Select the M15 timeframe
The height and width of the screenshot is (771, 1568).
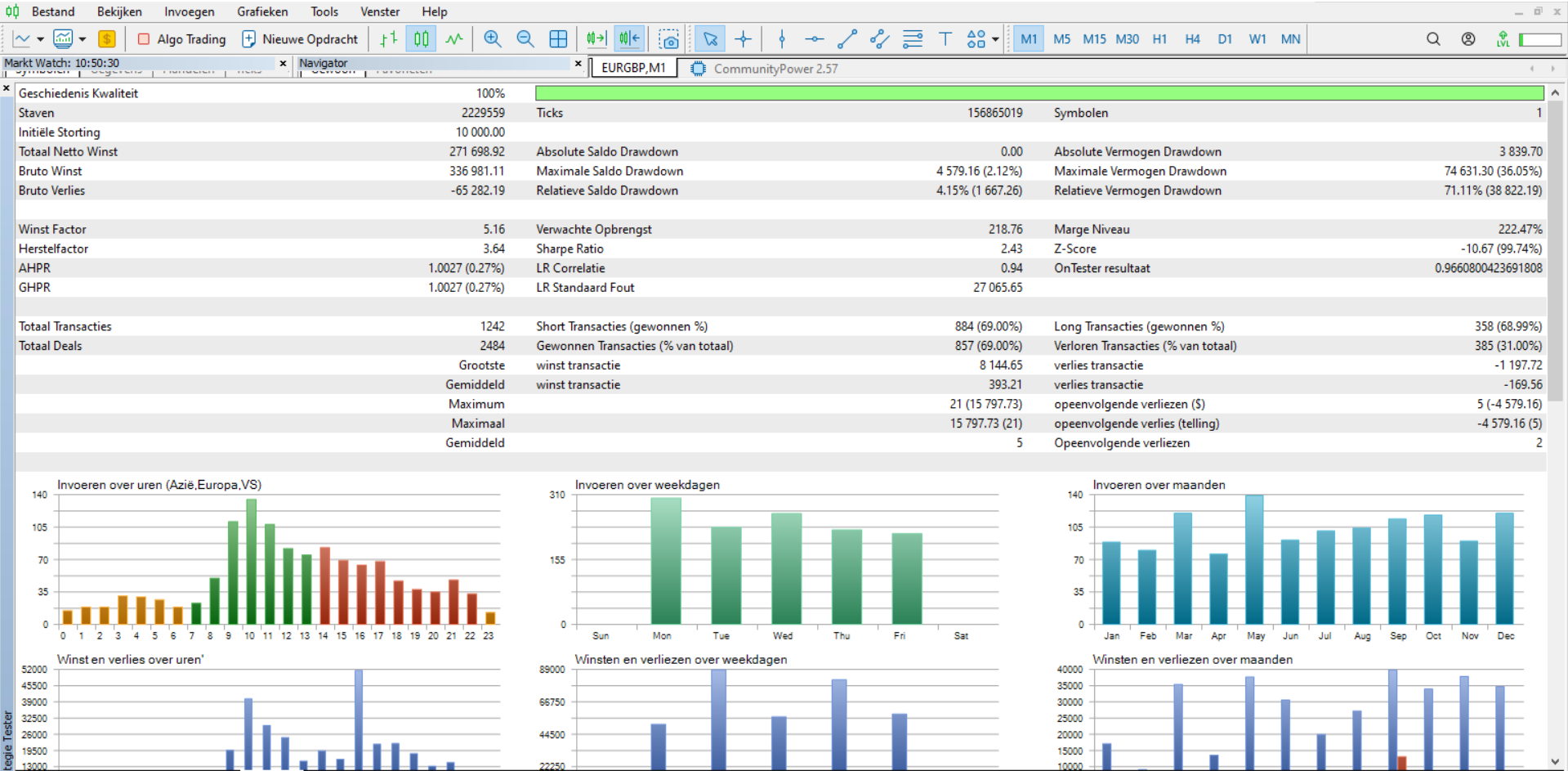(x=1094, y=38)
